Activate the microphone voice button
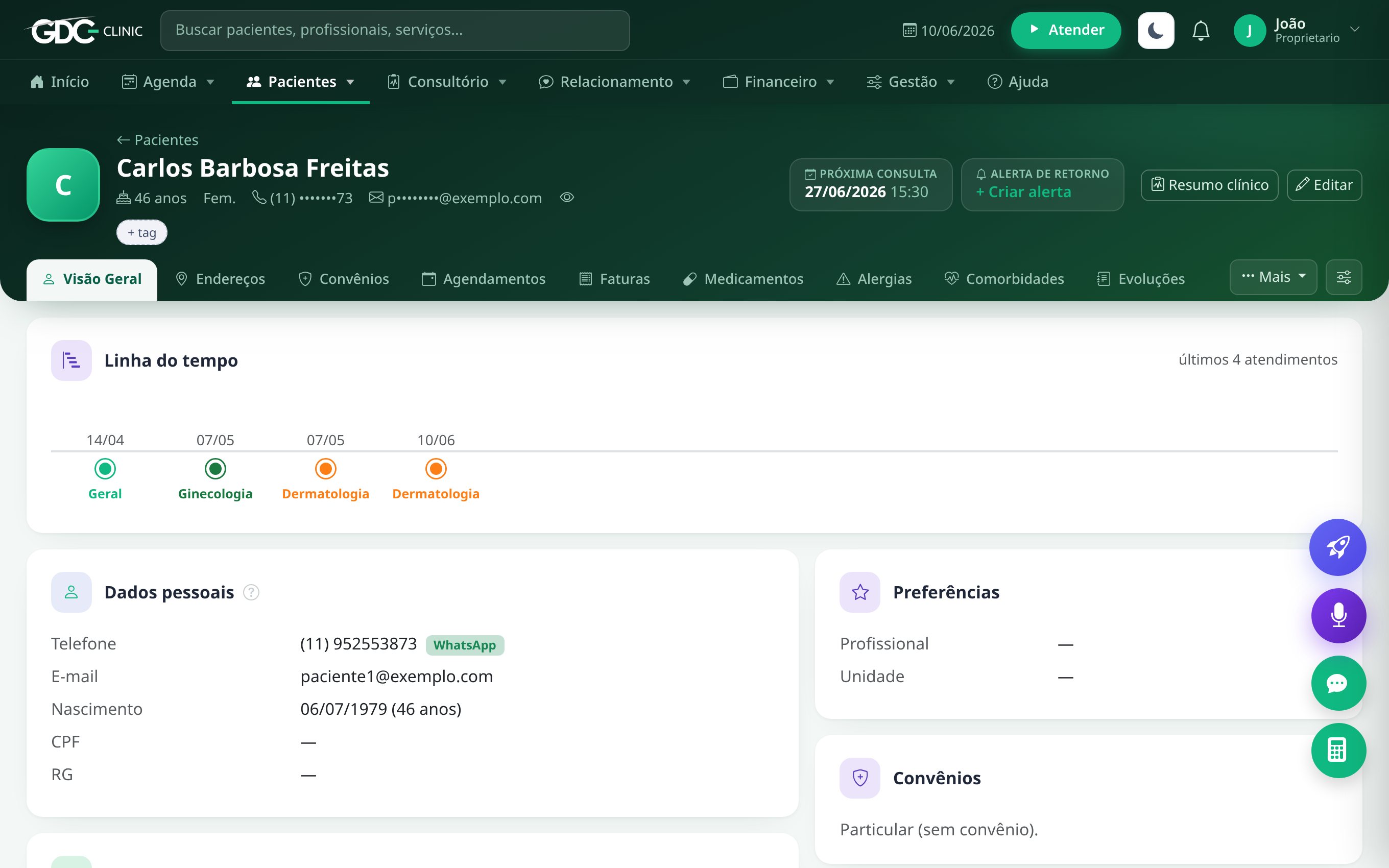 pyautogui.click(x=1338, y=615)
